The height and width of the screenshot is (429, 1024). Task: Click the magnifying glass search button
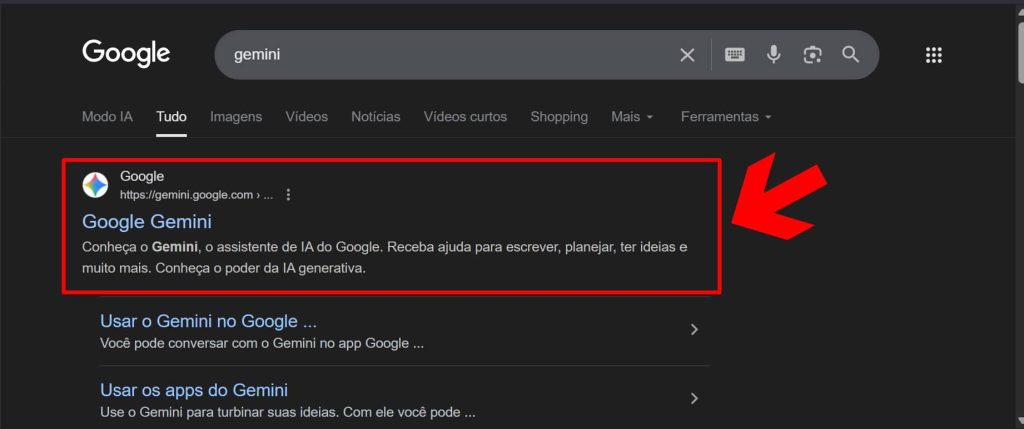click(851, 55)
